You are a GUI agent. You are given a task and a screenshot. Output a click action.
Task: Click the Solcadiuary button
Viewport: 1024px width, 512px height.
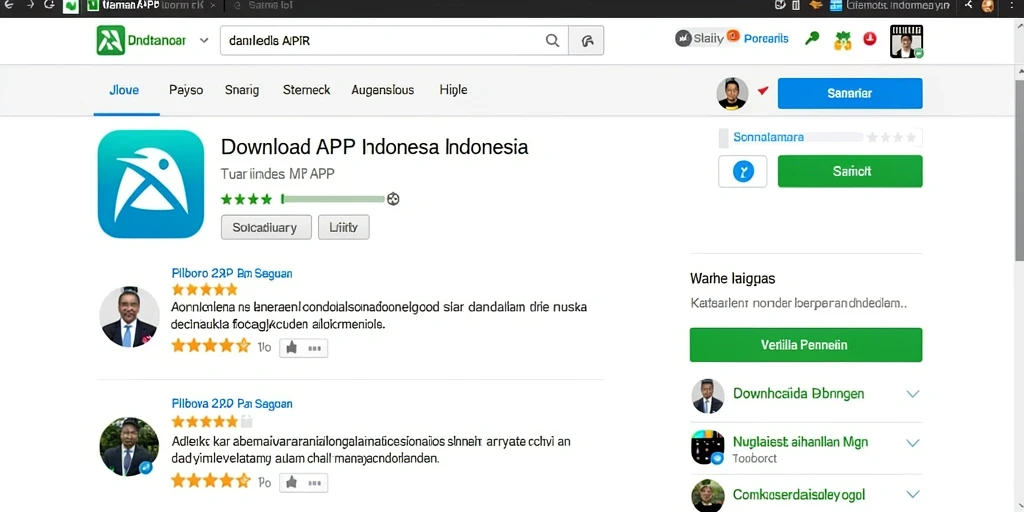[x=266, y=227]
